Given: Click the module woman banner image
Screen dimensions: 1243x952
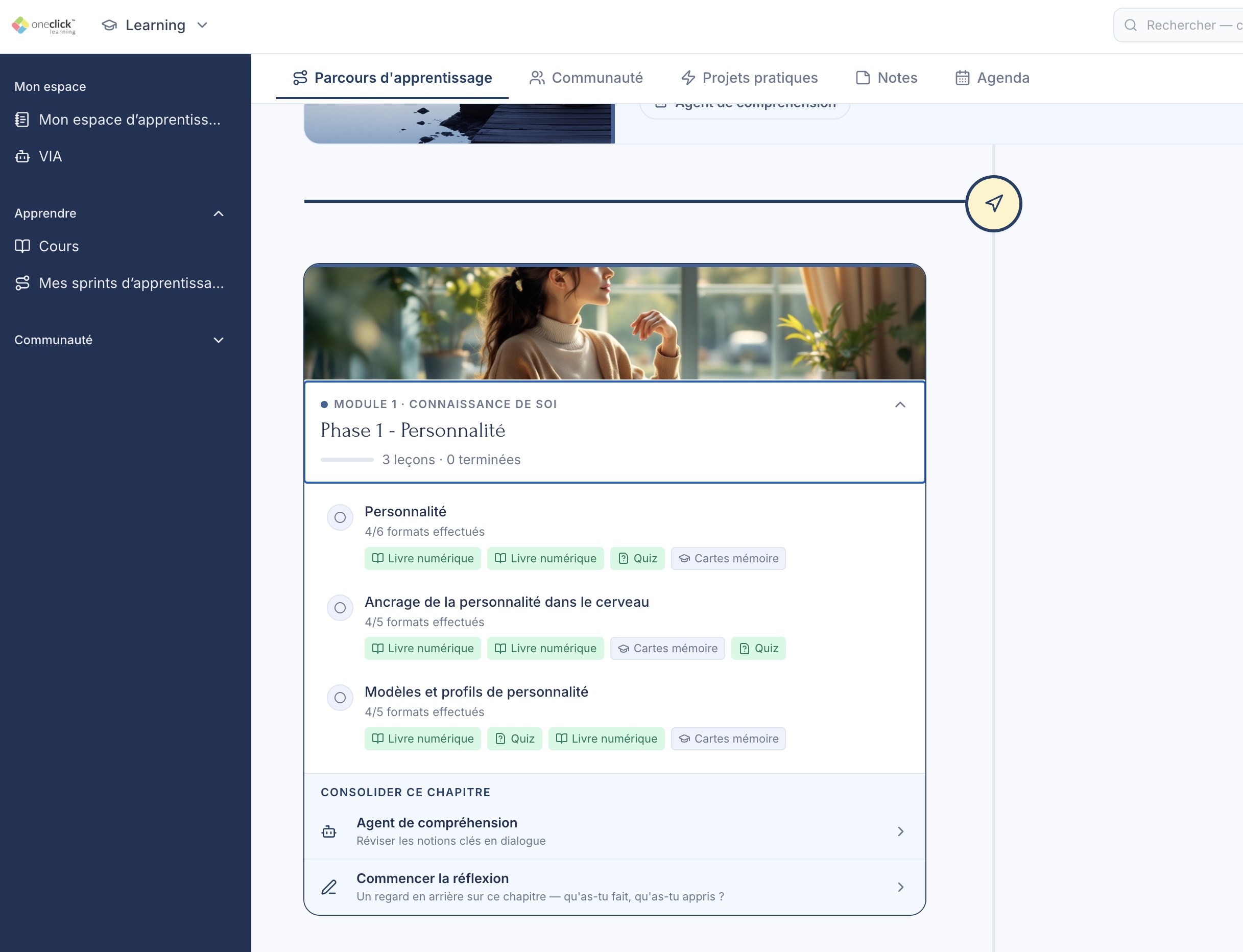Looking at the screenshot, I should coord(615,323).
